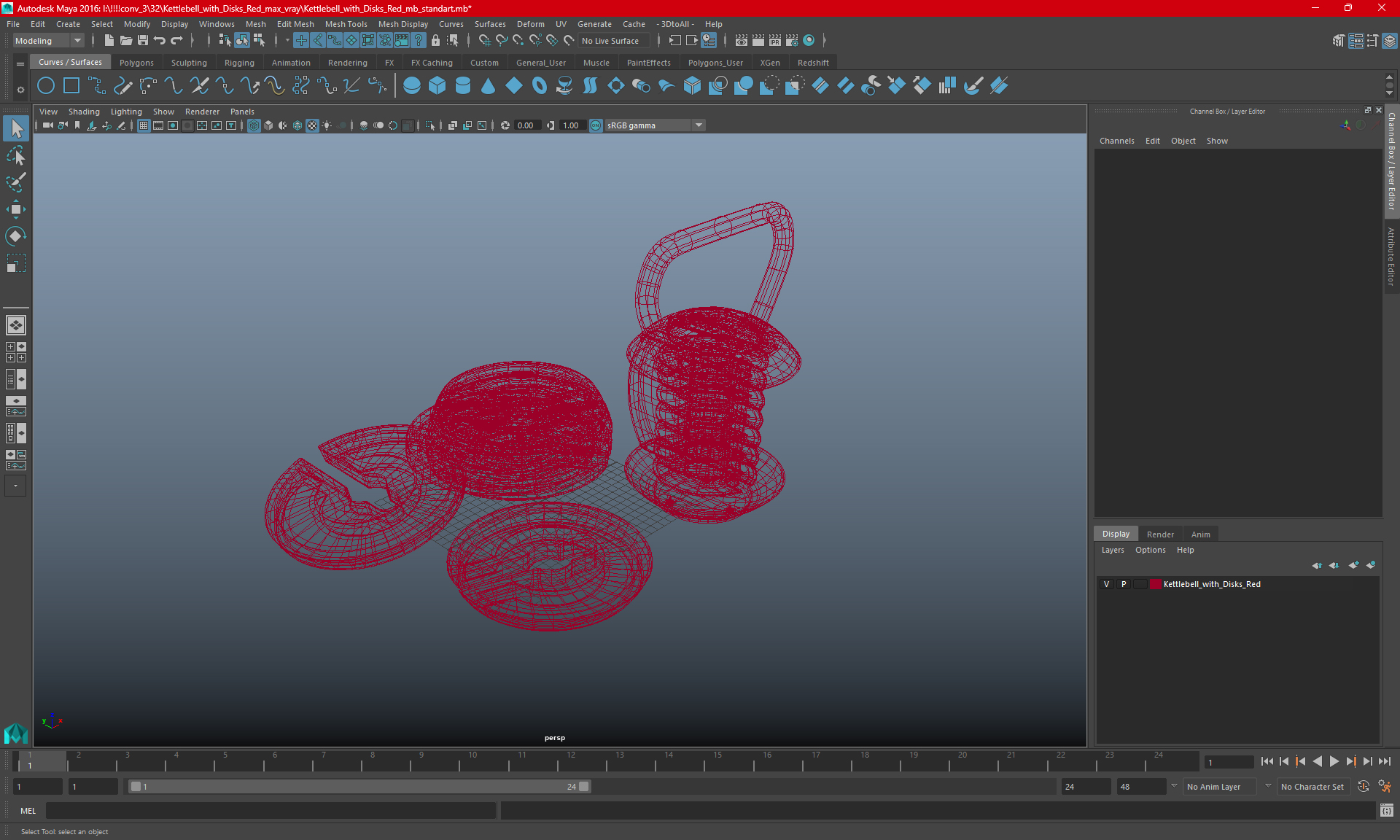Viewport: 1400px width, 840px height.
Task: Toggle visibility V of Kettlebell_with_Disks_Red layer
Action: [1106, 584]
